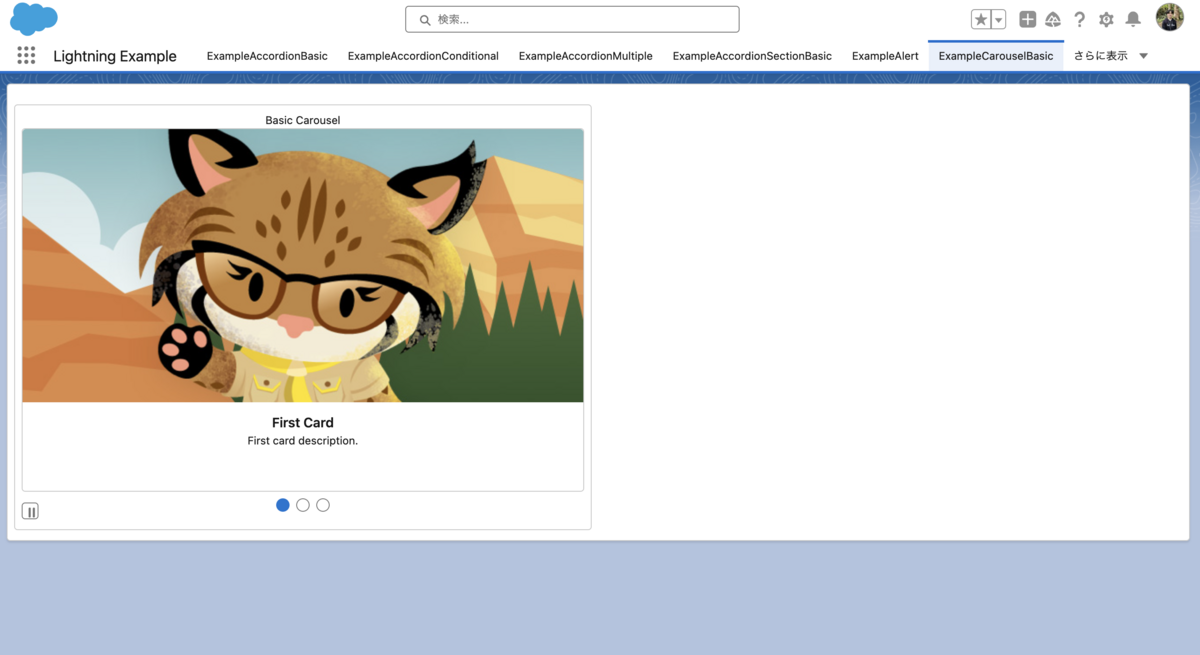The height and width of the screenshot is (655, 1200).
Task: Select the second carousel indicator dot
Action: (303, 505)
